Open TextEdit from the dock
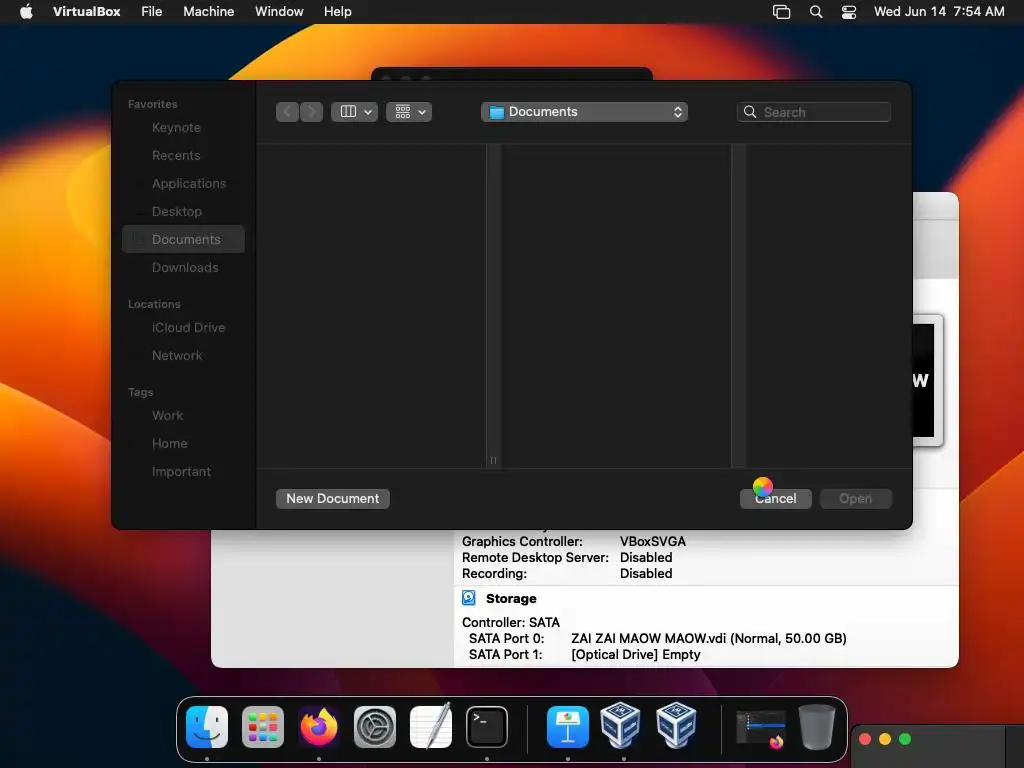 [431, 727]
